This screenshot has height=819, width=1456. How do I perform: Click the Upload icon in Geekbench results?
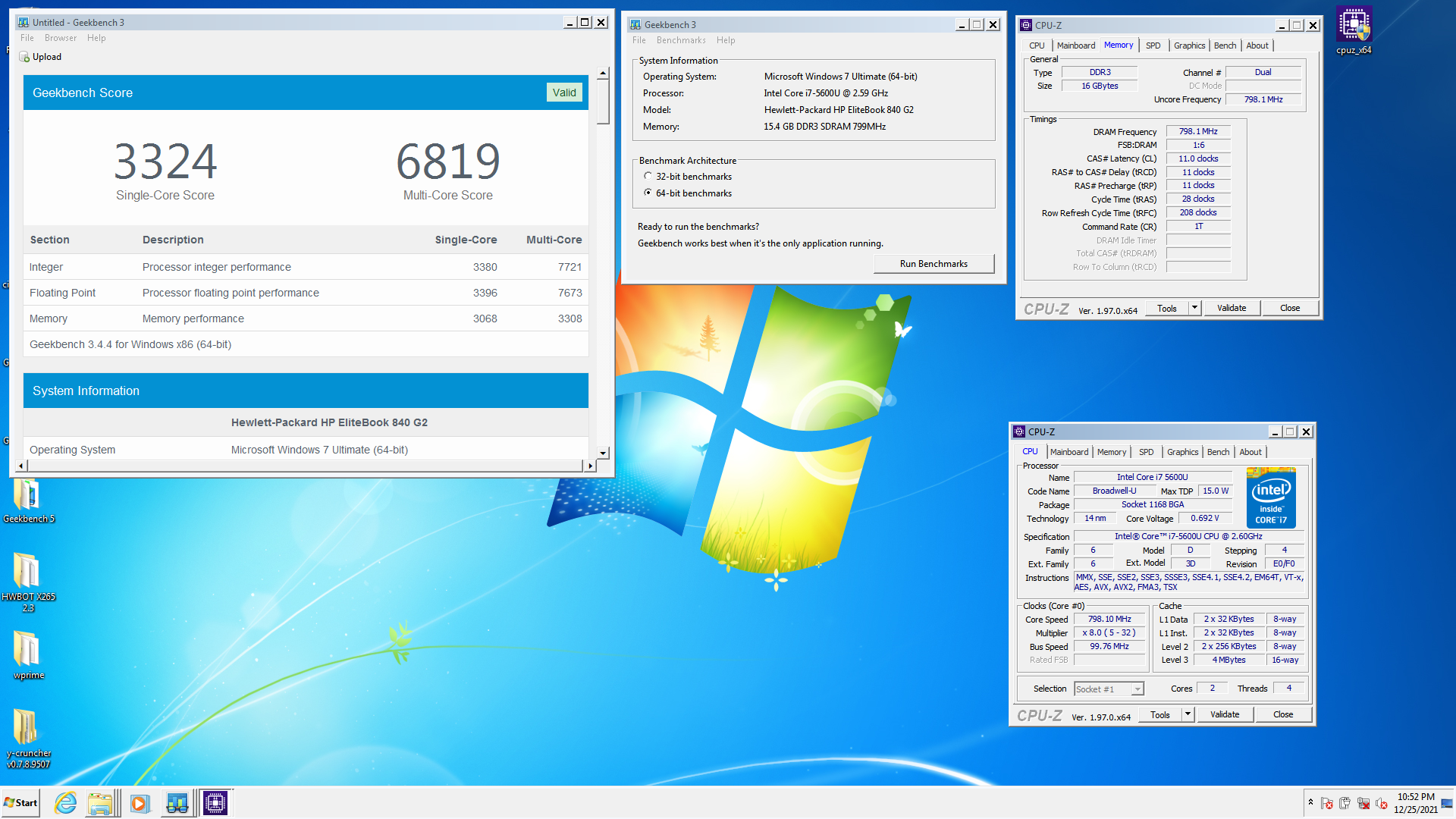24,57
